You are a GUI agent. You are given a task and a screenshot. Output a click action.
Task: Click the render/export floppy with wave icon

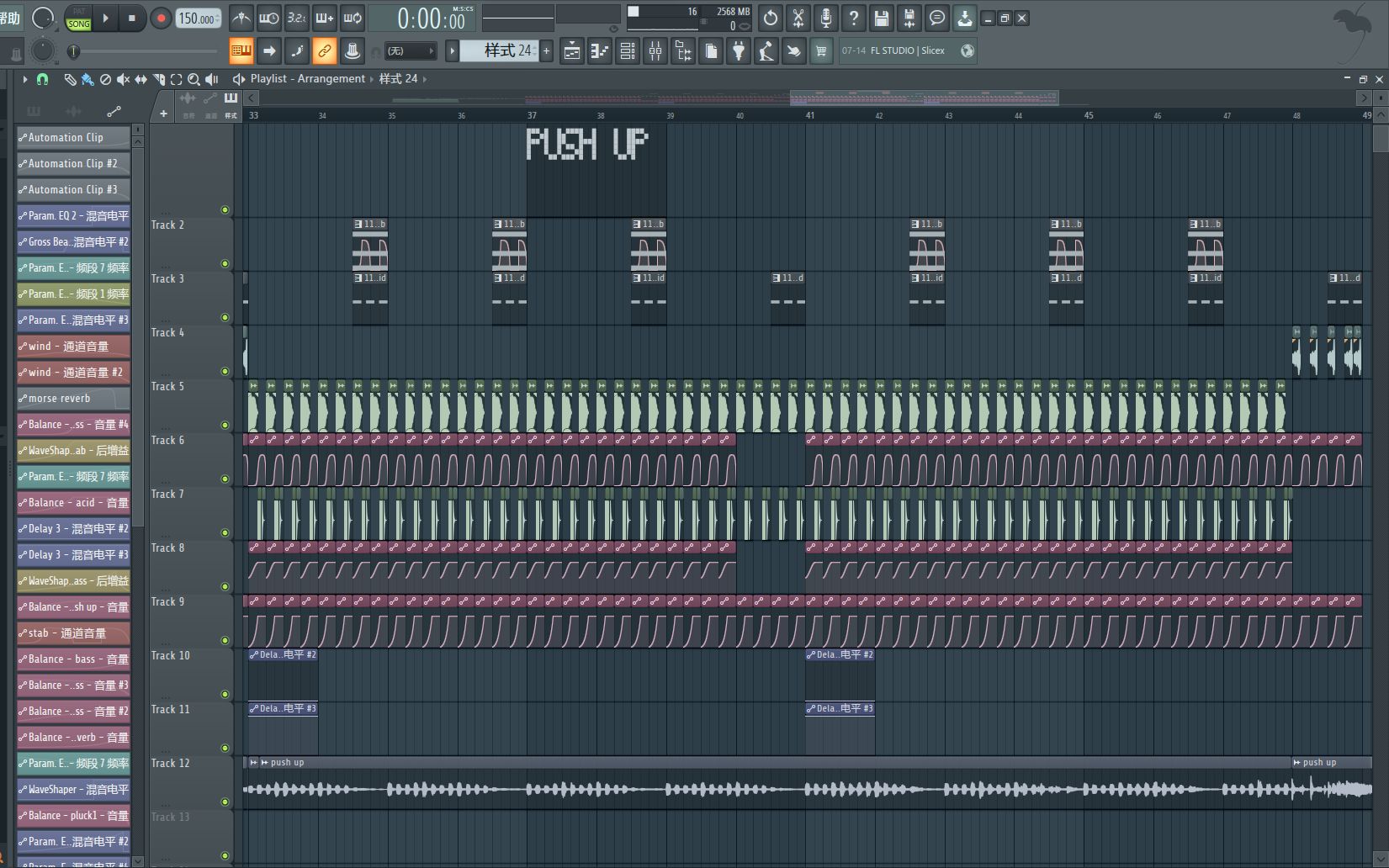(x=909, y=18)
